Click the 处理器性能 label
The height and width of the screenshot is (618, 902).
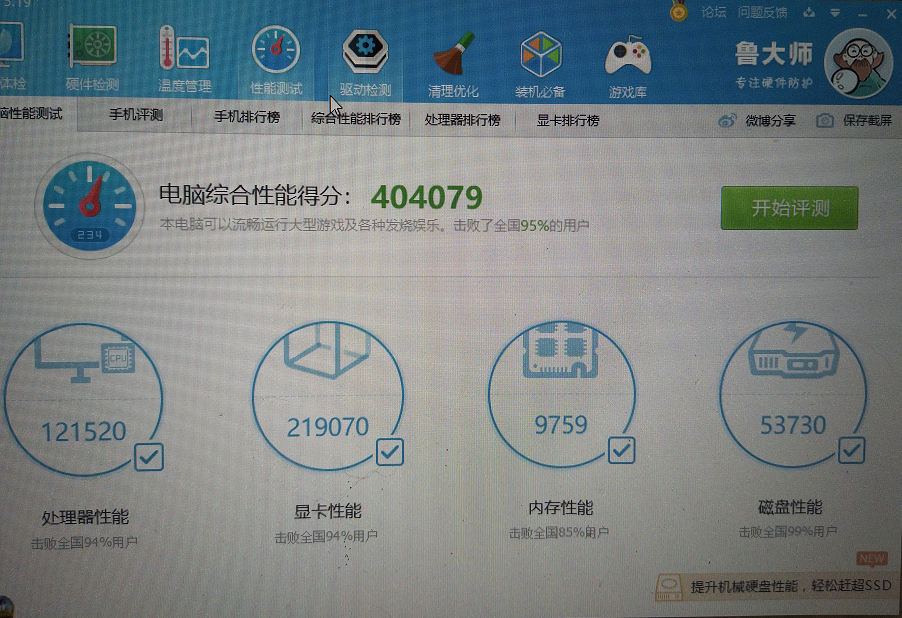85,517
